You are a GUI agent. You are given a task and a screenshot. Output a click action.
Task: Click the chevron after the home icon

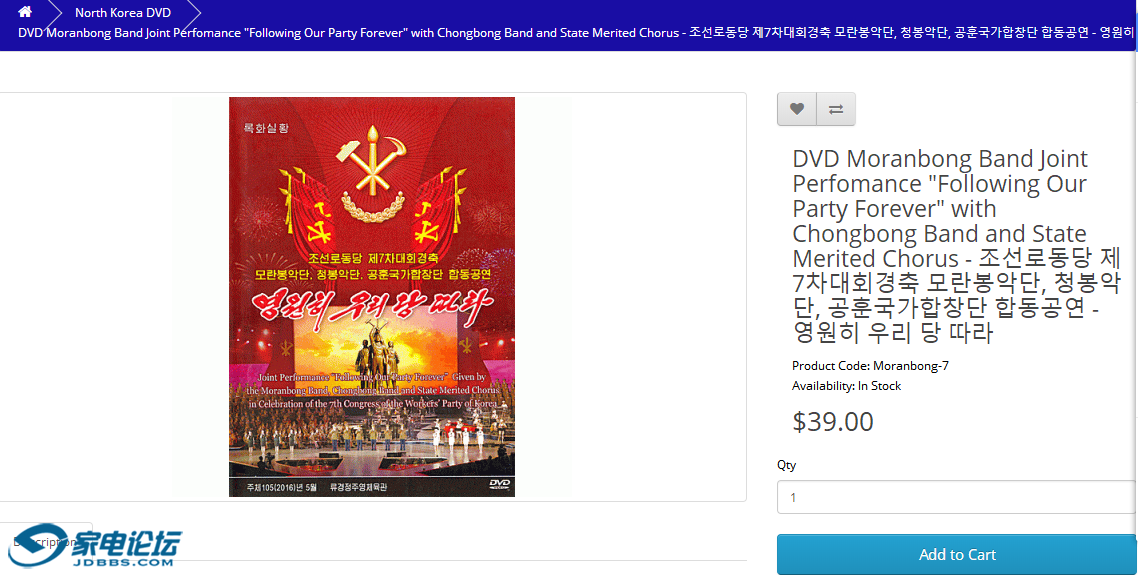[53, 12]
